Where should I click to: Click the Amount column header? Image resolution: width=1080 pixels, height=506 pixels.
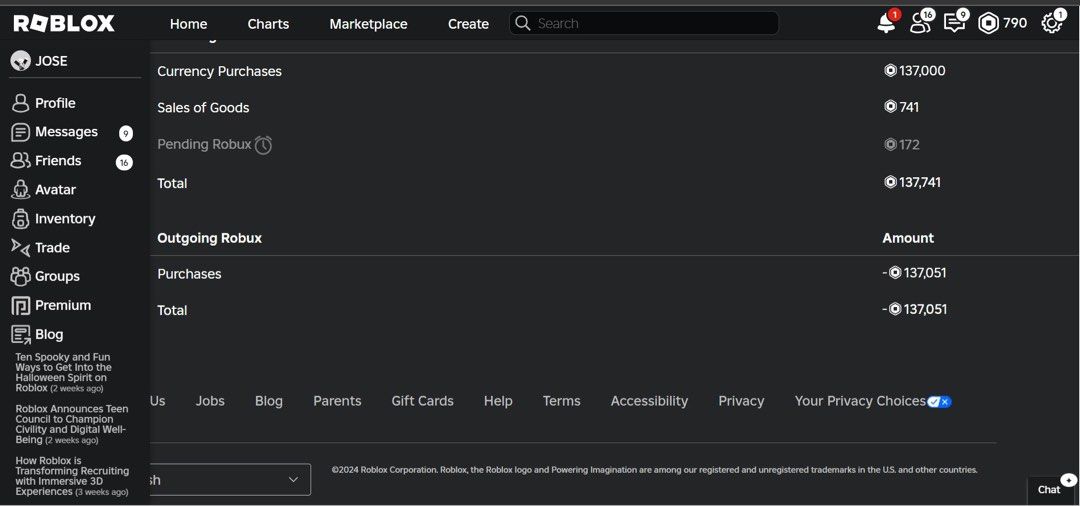908,238
